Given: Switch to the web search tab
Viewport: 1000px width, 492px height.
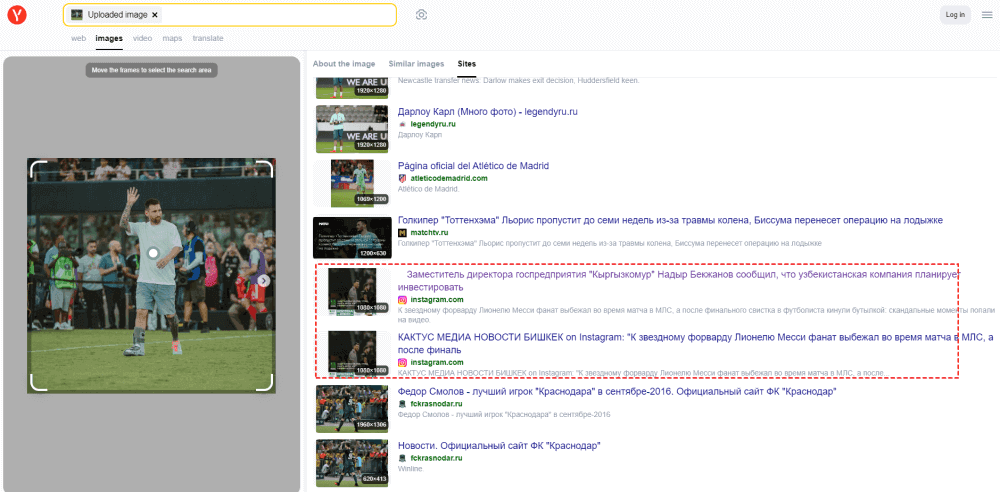Looking at the screenshot, I should (x=78, y=38).
